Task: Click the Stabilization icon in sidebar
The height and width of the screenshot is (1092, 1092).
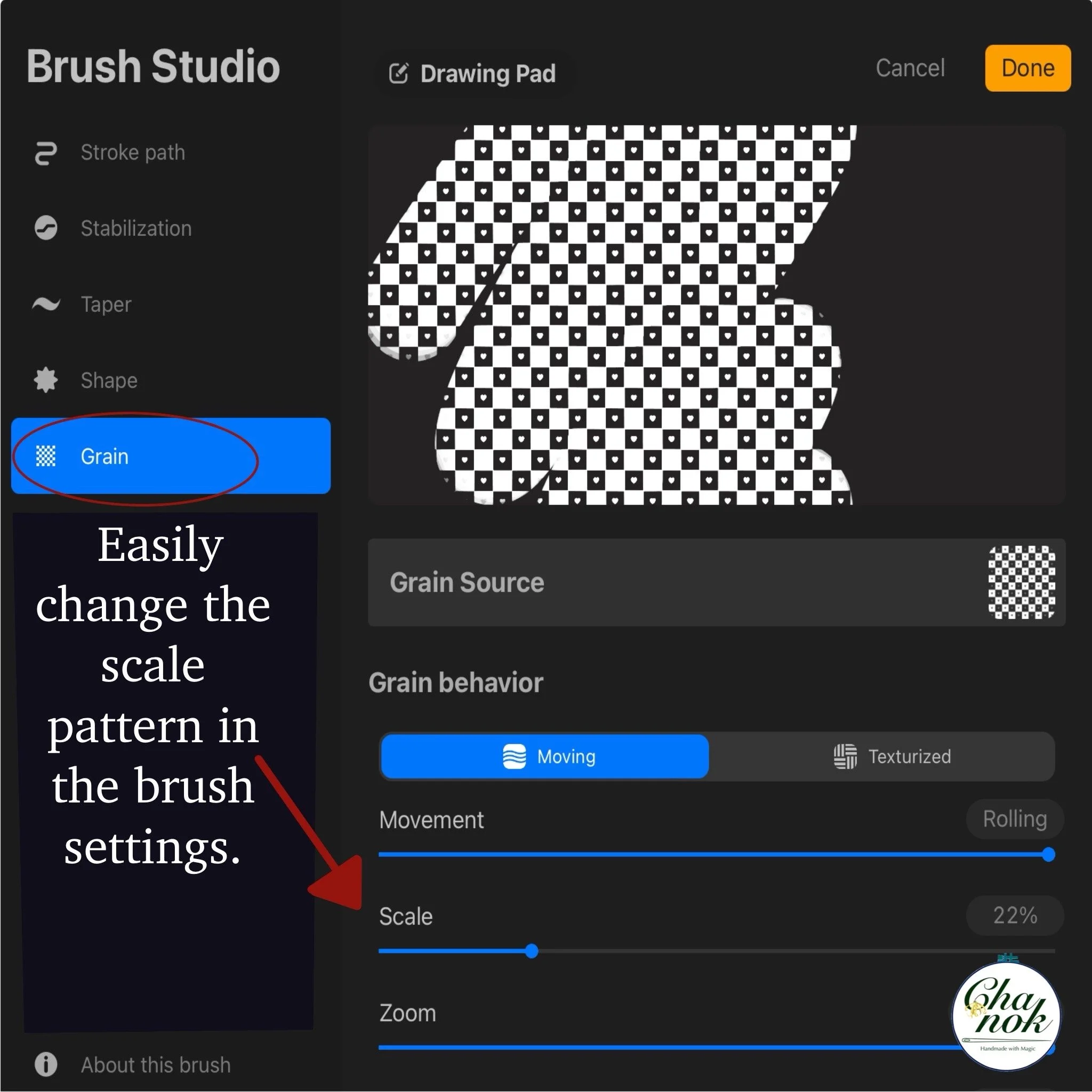Action: [46, 228]
